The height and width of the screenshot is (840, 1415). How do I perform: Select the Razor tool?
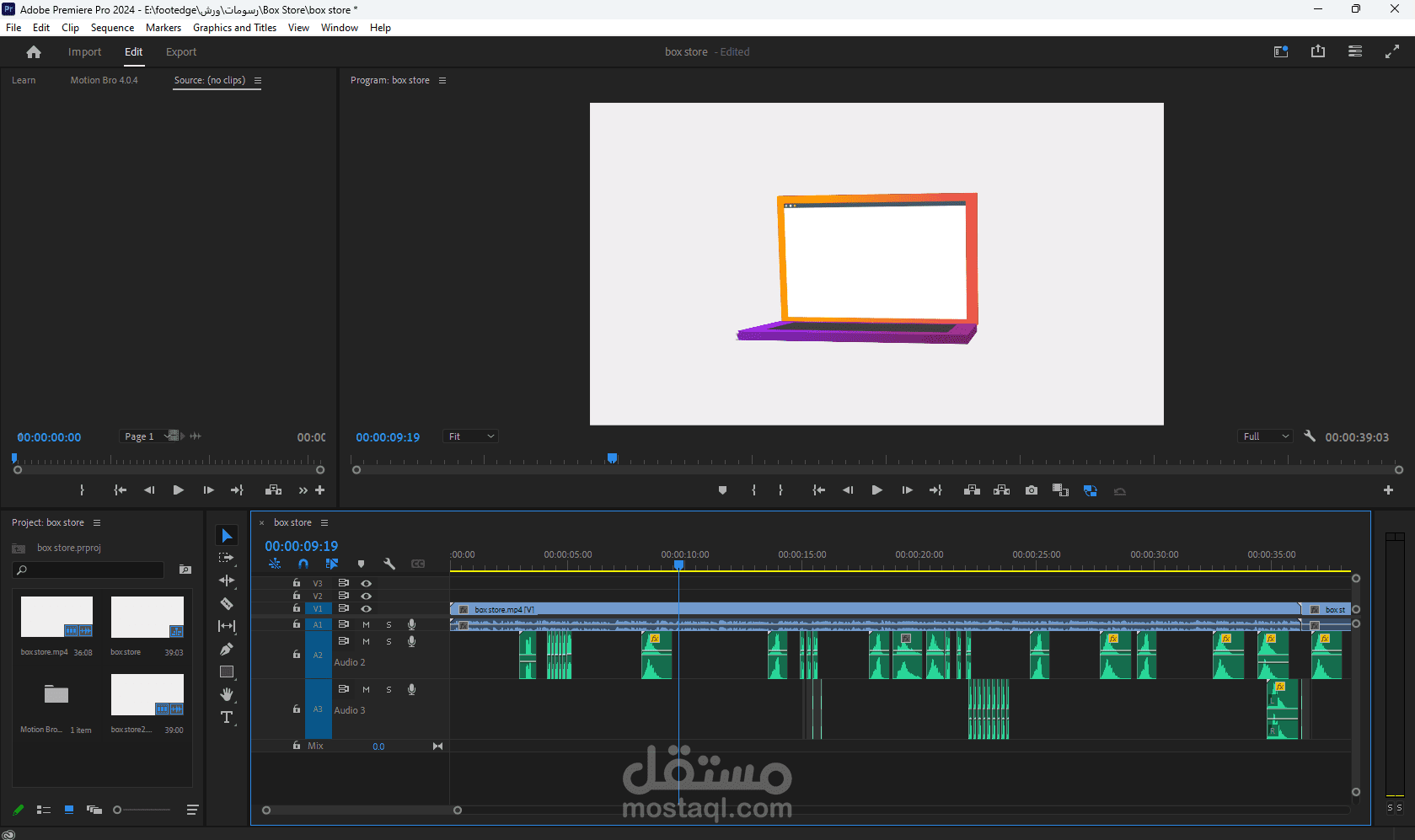pos(227,603)
